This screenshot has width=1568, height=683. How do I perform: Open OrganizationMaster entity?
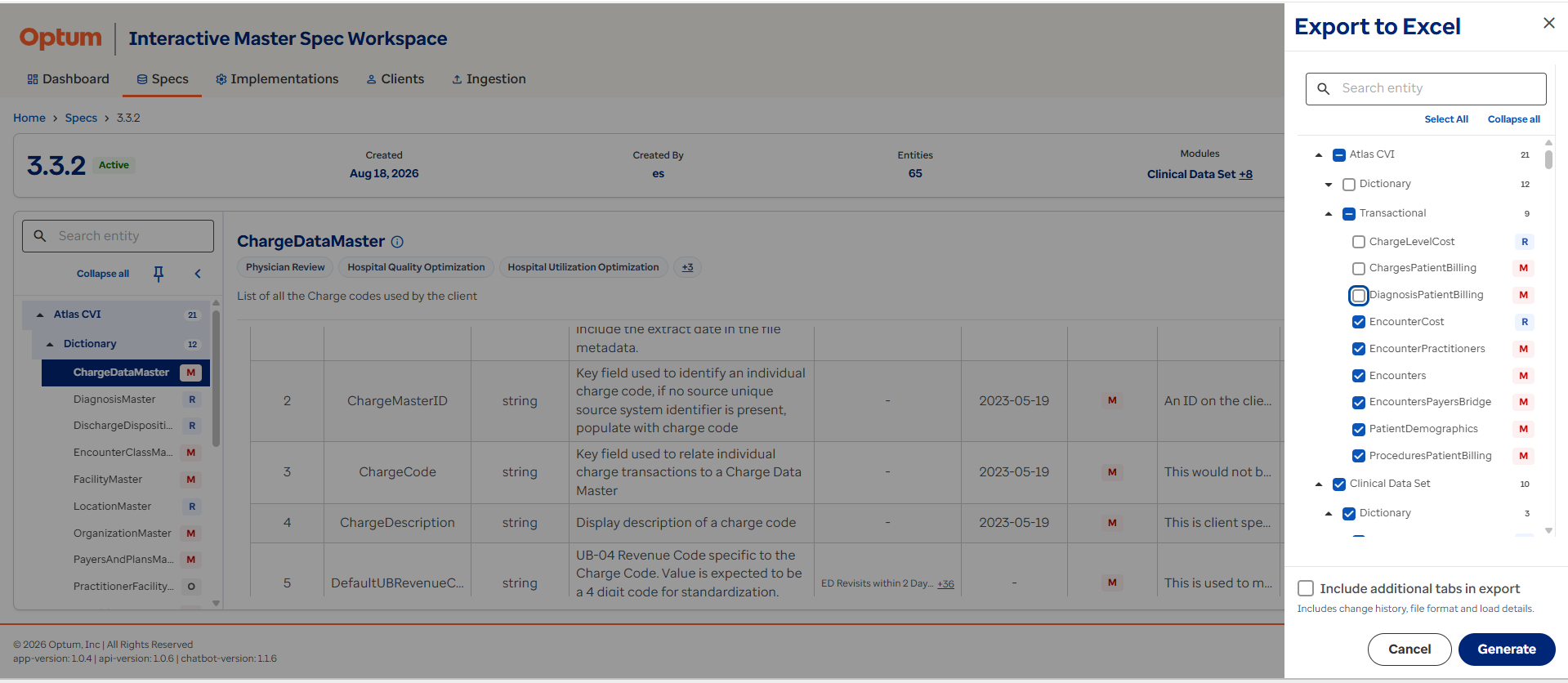coord(123,533)
